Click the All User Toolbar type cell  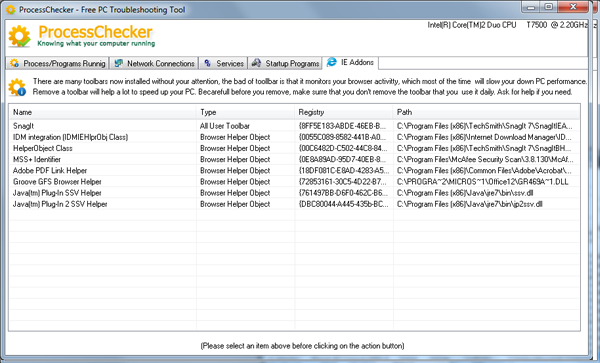pyautogui.click(x=225, y=126)
